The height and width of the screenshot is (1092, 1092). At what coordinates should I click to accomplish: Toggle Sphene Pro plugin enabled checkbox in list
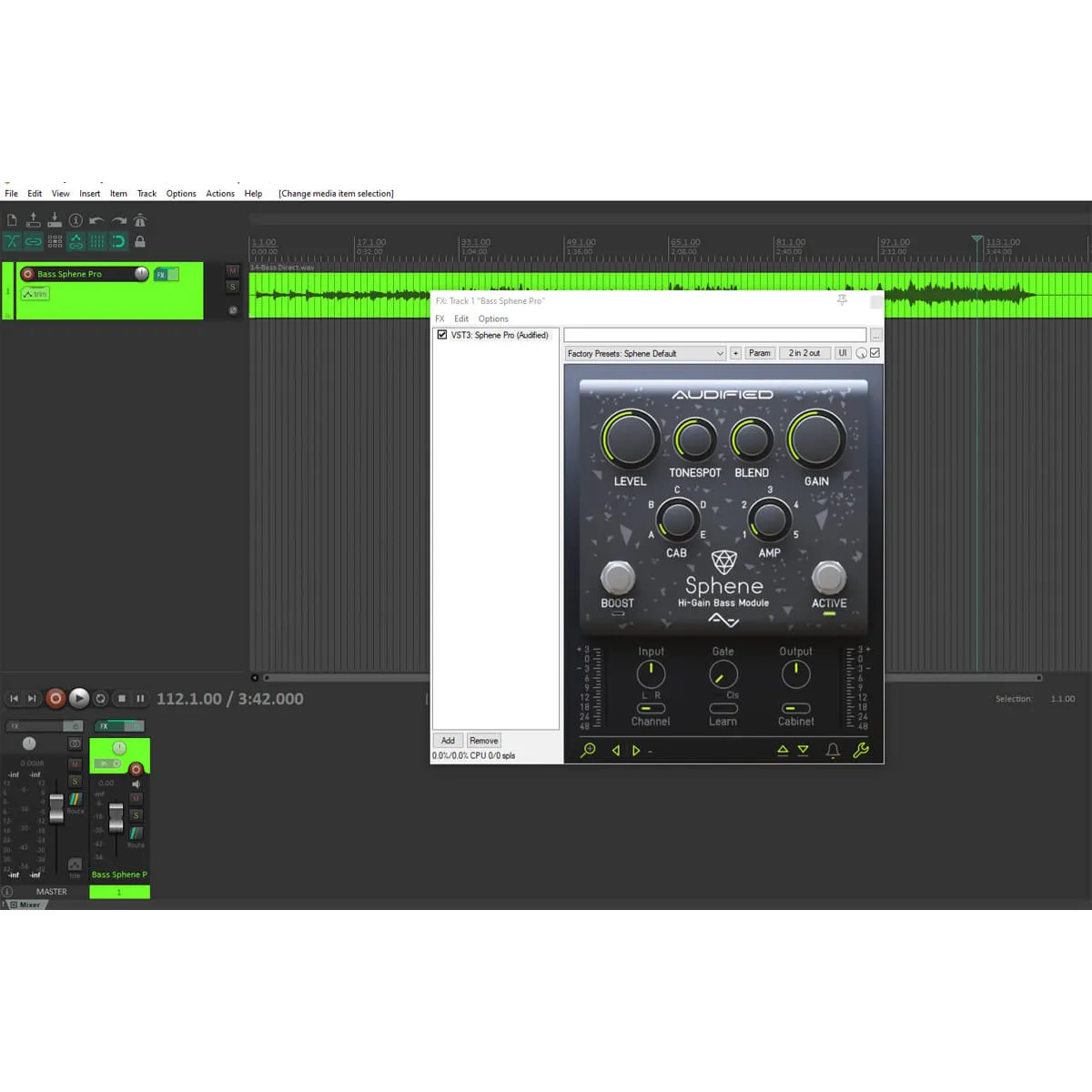point(442,335)
